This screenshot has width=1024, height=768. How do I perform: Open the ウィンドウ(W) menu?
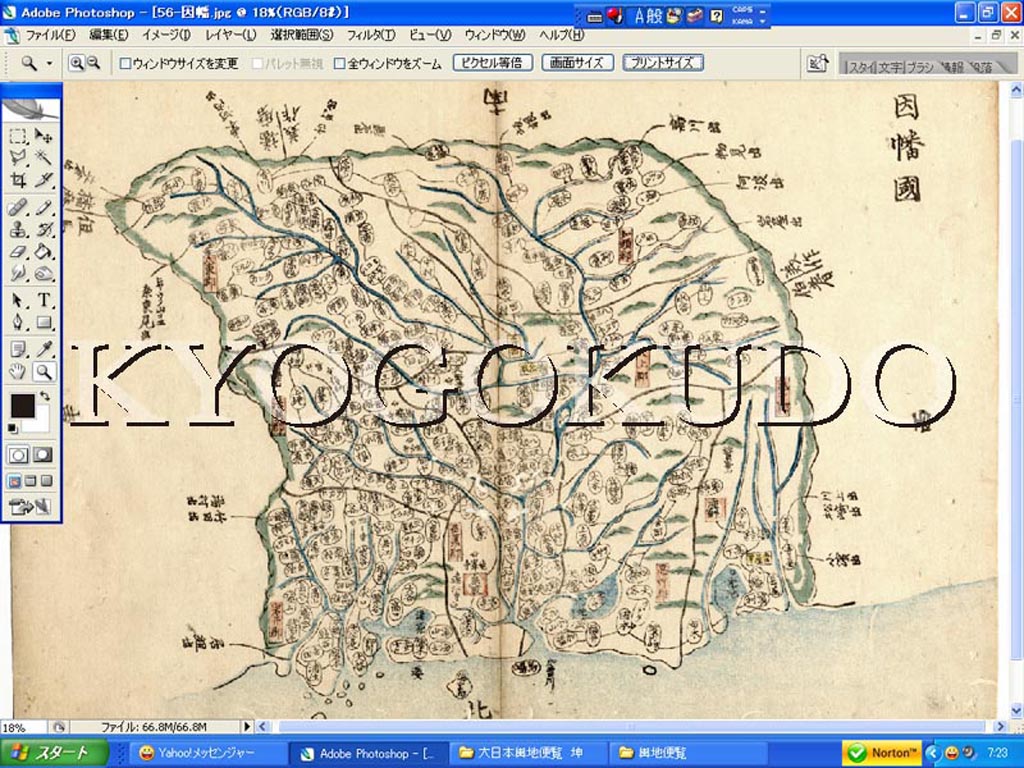[x=494, y=35]
